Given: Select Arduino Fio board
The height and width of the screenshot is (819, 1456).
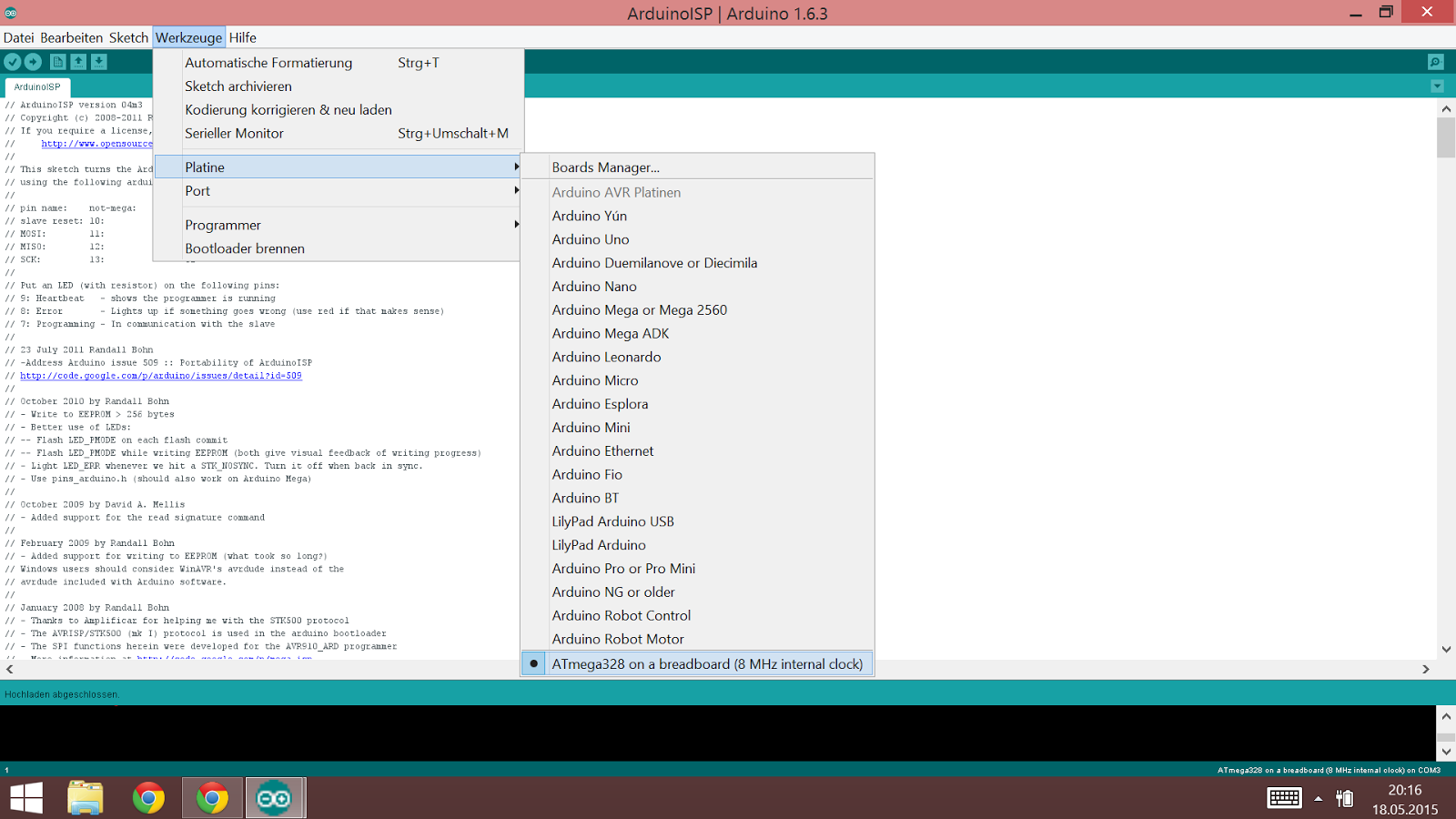Looking at the screenshot, I should [x=697, y=475].
